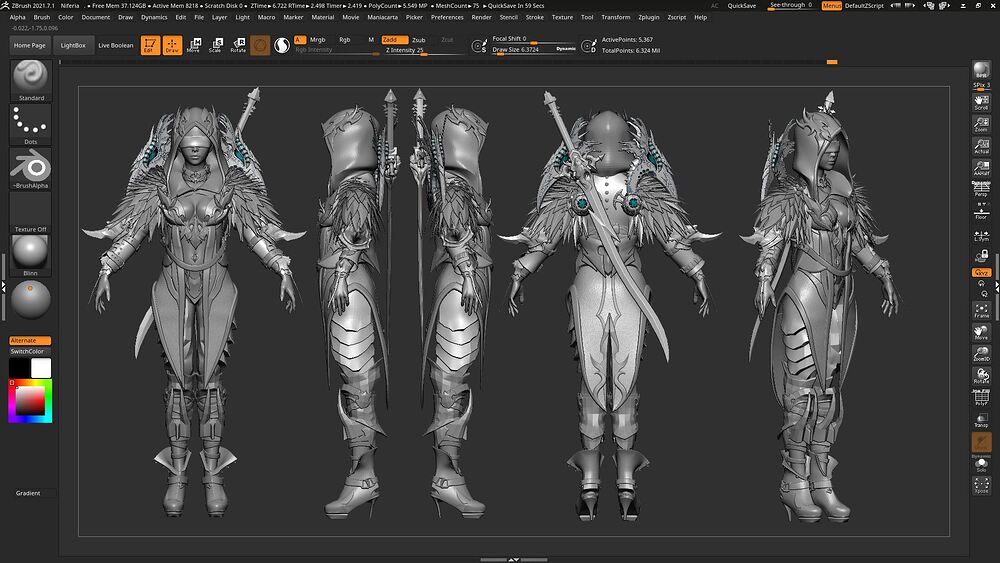This screenshot has height=563, width=1000.
Task: Enable Mrgb paint mode
Action: [x=318, y=40]
